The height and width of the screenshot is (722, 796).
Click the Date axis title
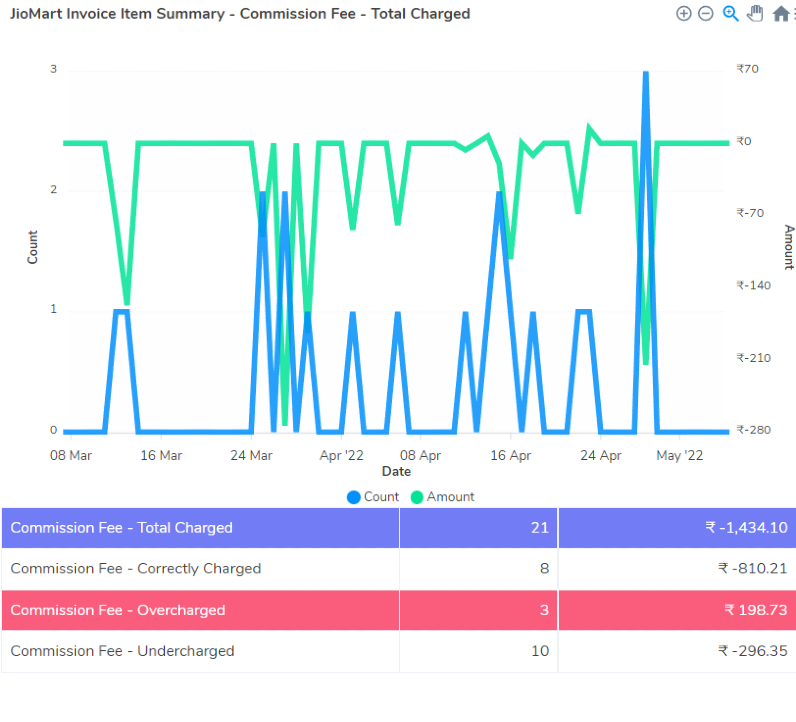coord(396,472)
